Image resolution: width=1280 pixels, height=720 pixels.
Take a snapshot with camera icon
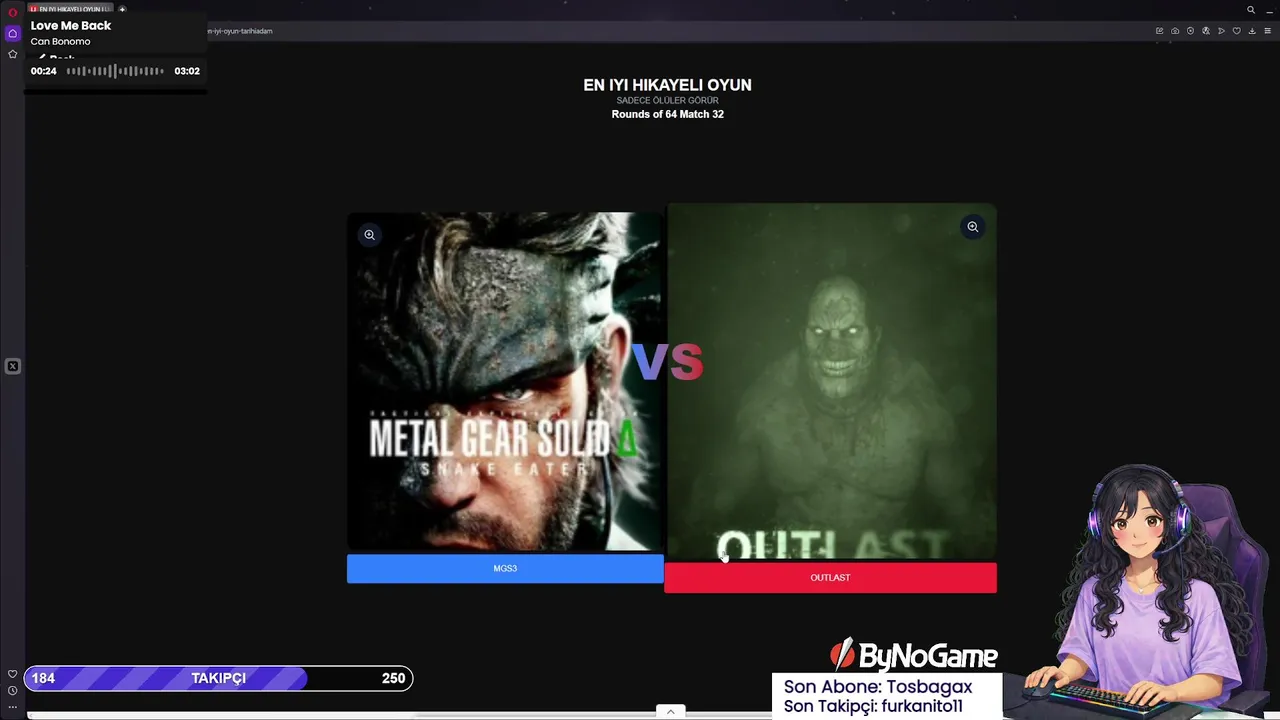1175,31
